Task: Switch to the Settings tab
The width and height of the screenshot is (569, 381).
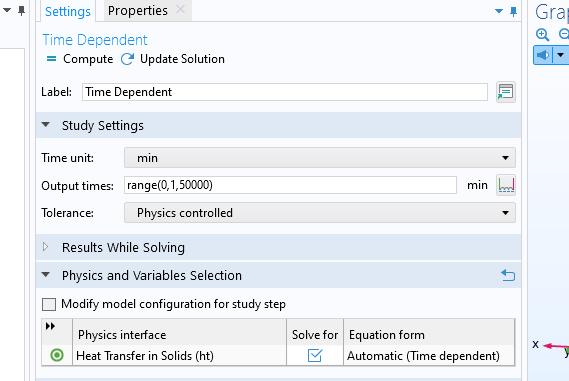Action: pyautogui.click(x=67, y=12)
